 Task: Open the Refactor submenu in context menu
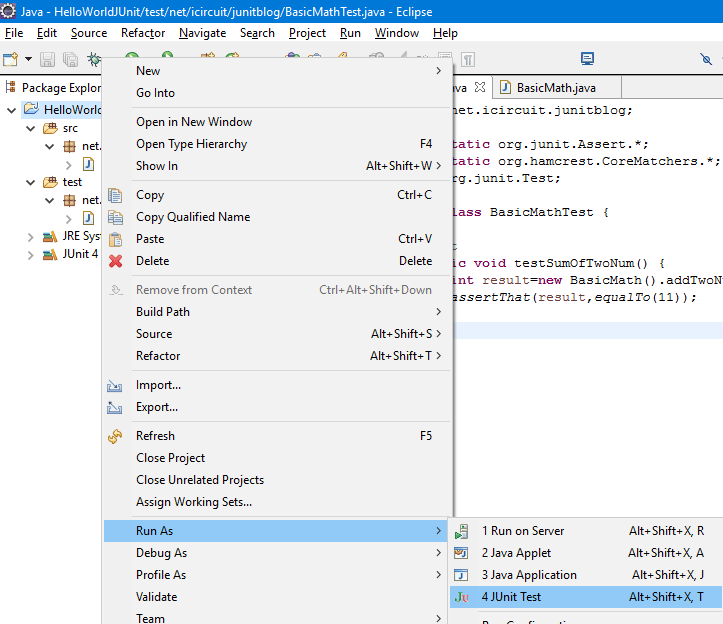(x=276, y=356)
